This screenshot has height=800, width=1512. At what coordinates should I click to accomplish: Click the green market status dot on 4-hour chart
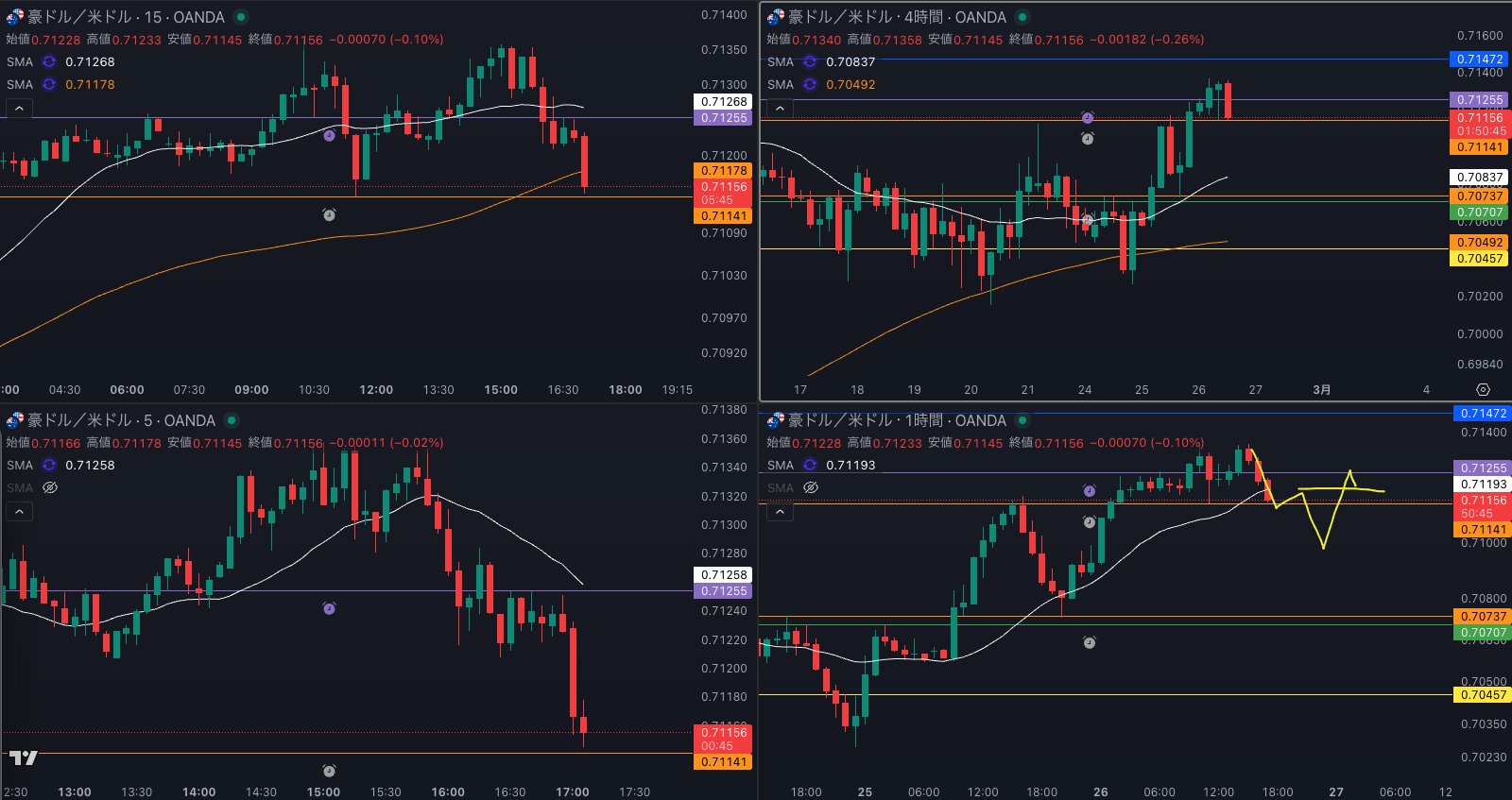click(x=1022, y=17)
